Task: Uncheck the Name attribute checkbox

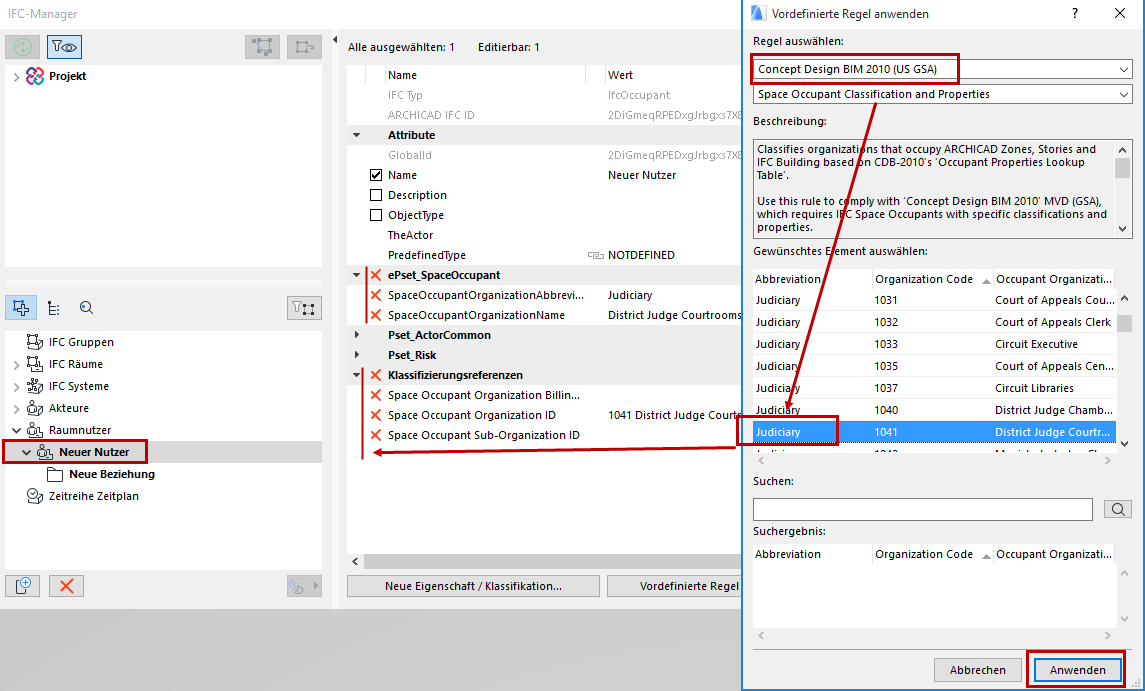Action: coord(376,175)
